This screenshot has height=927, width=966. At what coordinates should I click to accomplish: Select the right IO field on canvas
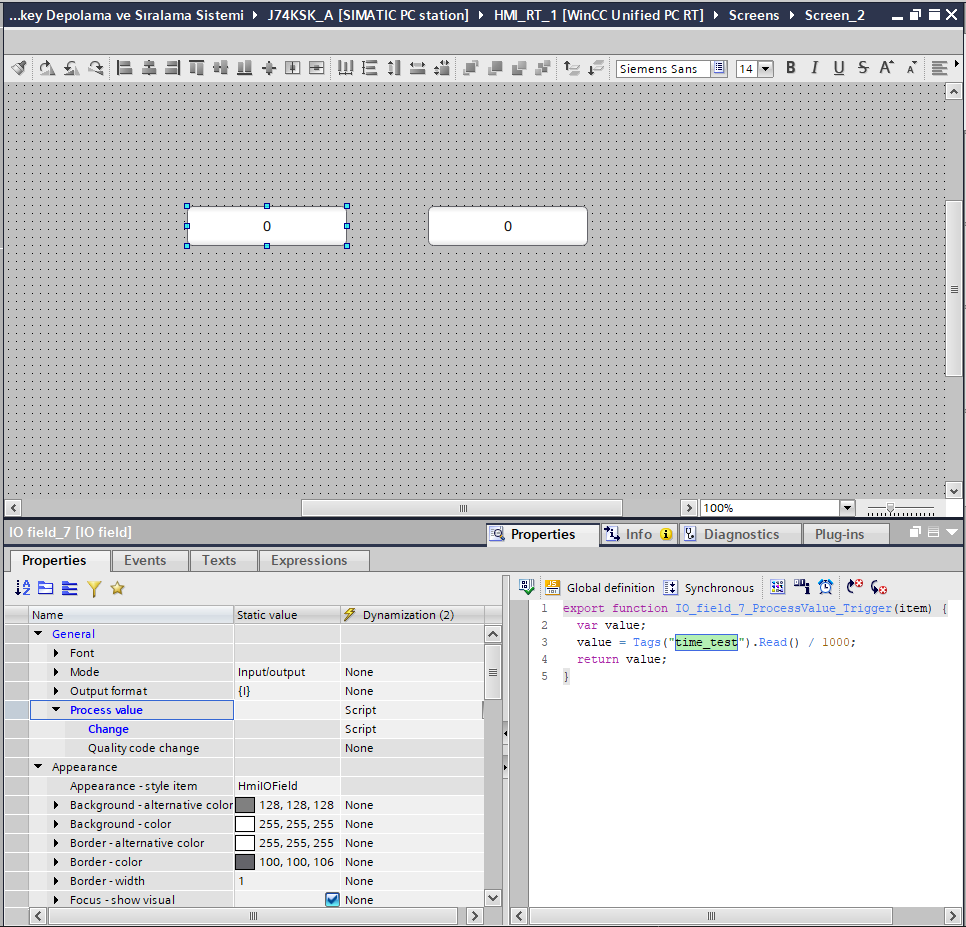click(507, 226)
